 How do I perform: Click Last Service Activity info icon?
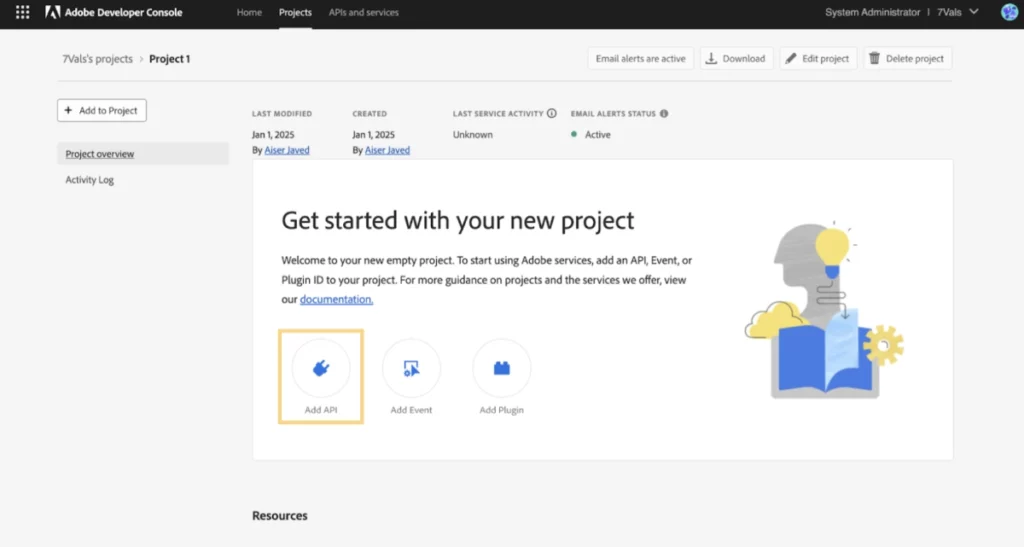[x=552, y=114]
